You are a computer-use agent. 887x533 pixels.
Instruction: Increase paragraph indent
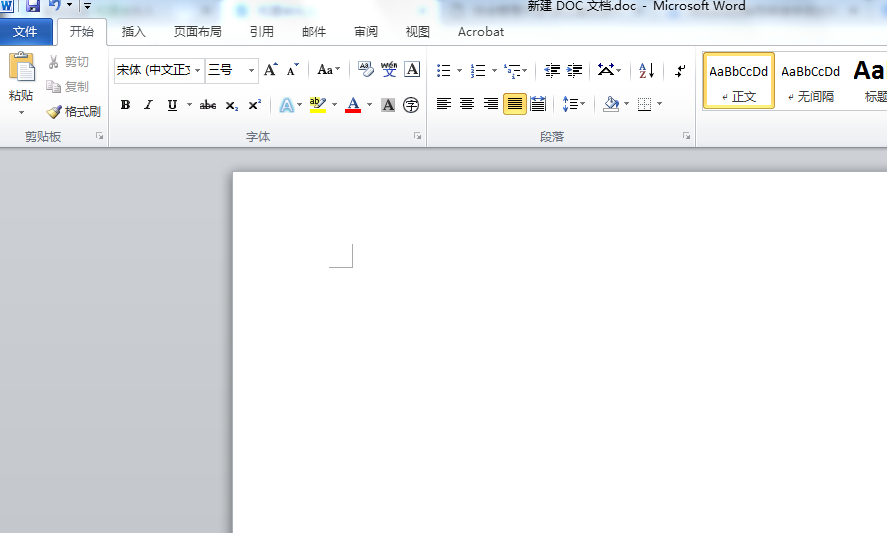(x=574, y=70)
